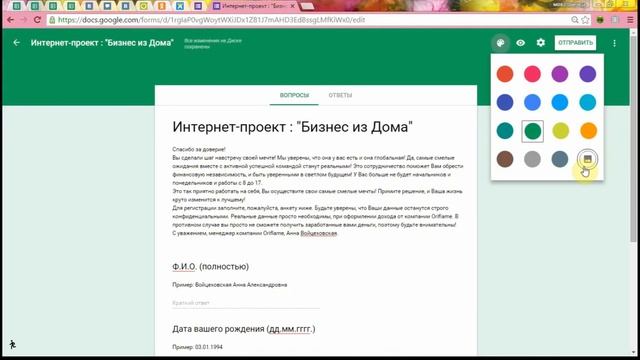
Task: Click the browser back arrow
Action: click(11, 20)
